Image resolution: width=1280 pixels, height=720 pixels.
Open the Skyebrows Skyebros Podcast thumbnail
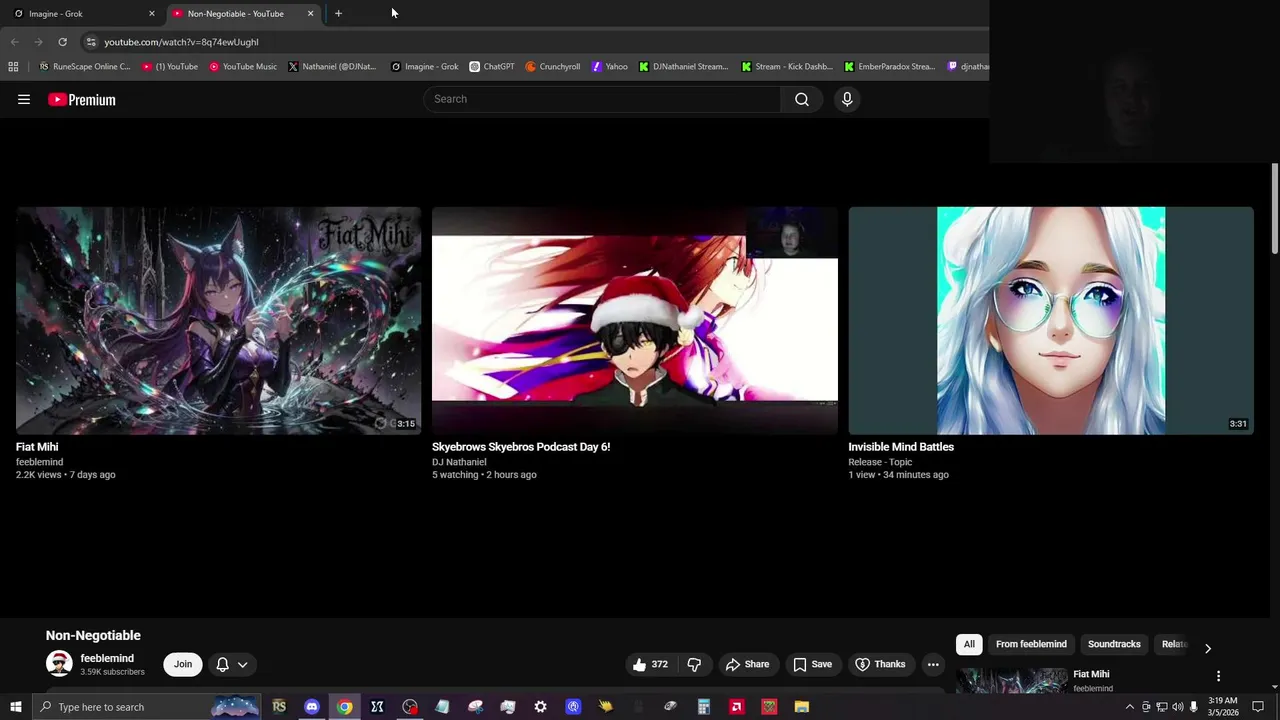635,320
